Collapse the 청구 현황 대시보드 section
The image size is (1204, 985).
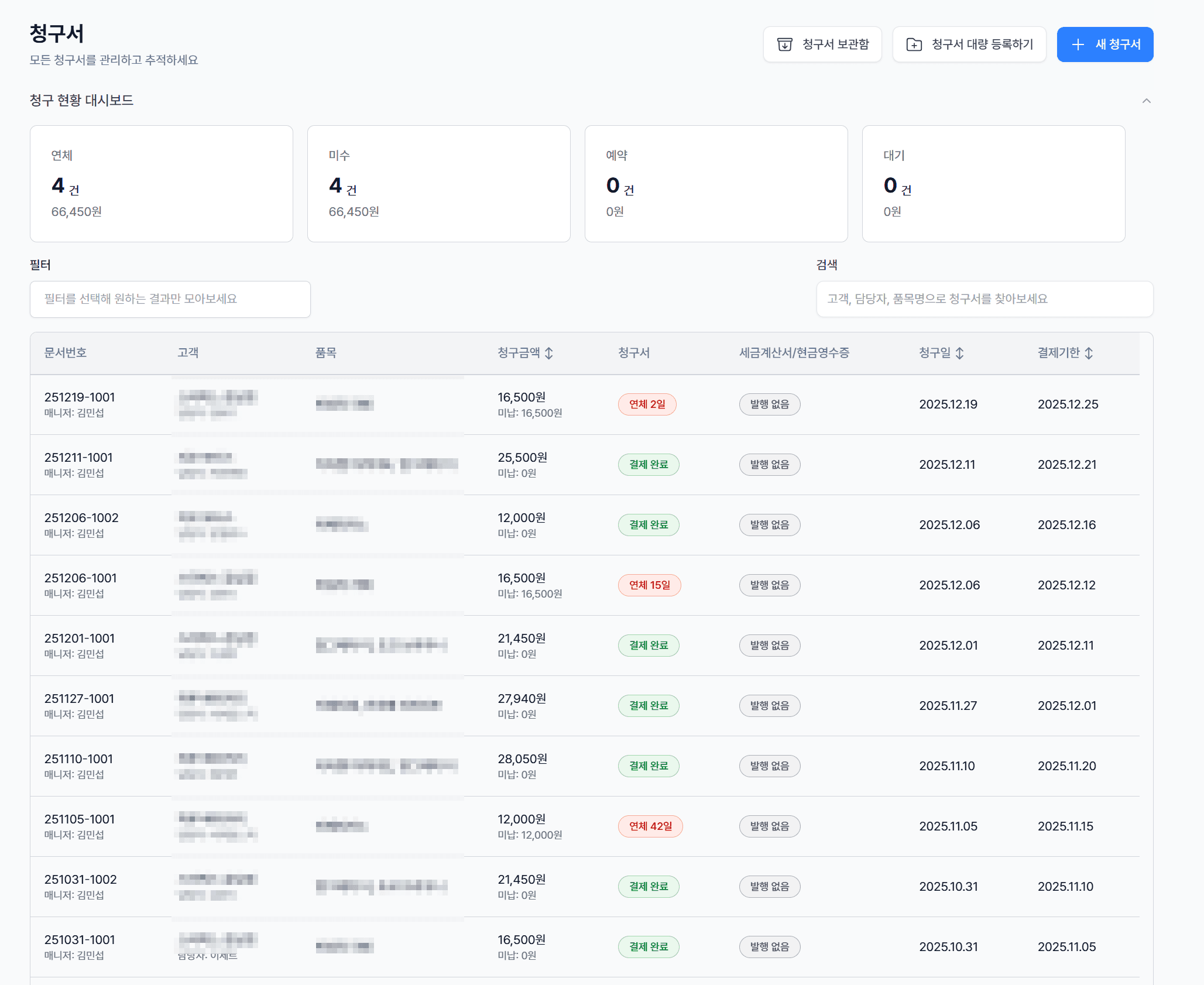pos(1146,101)
